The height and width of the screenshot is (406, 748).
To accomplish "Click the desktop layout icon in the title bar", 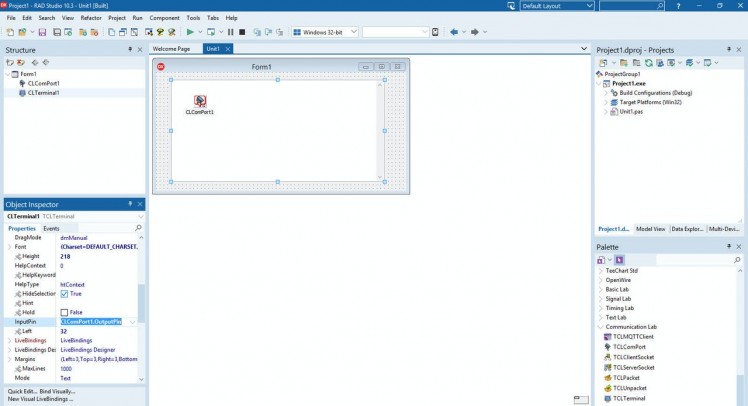I will point(511,6).
